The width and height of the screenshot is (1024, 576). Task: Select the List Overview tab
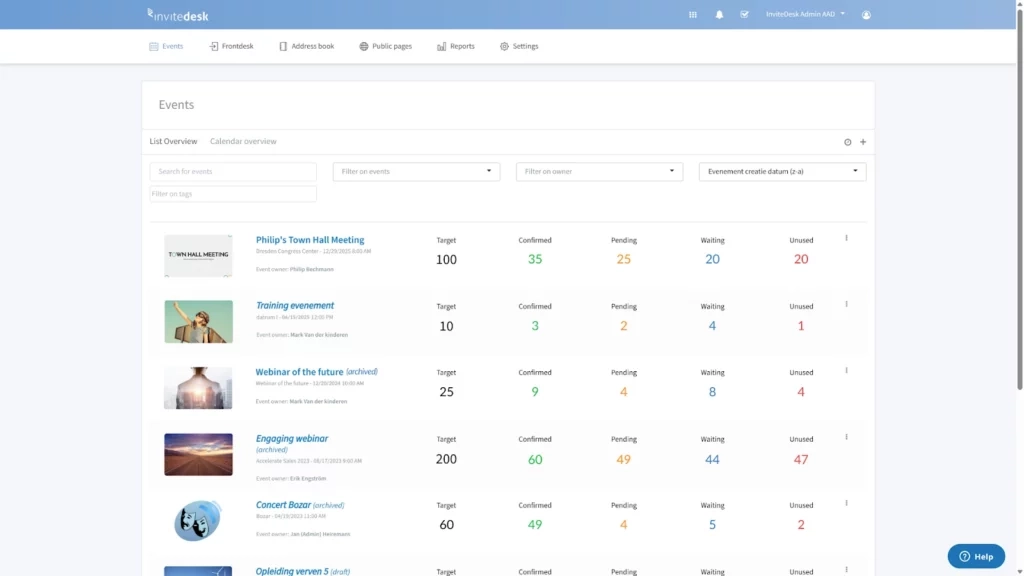[173, 141]
